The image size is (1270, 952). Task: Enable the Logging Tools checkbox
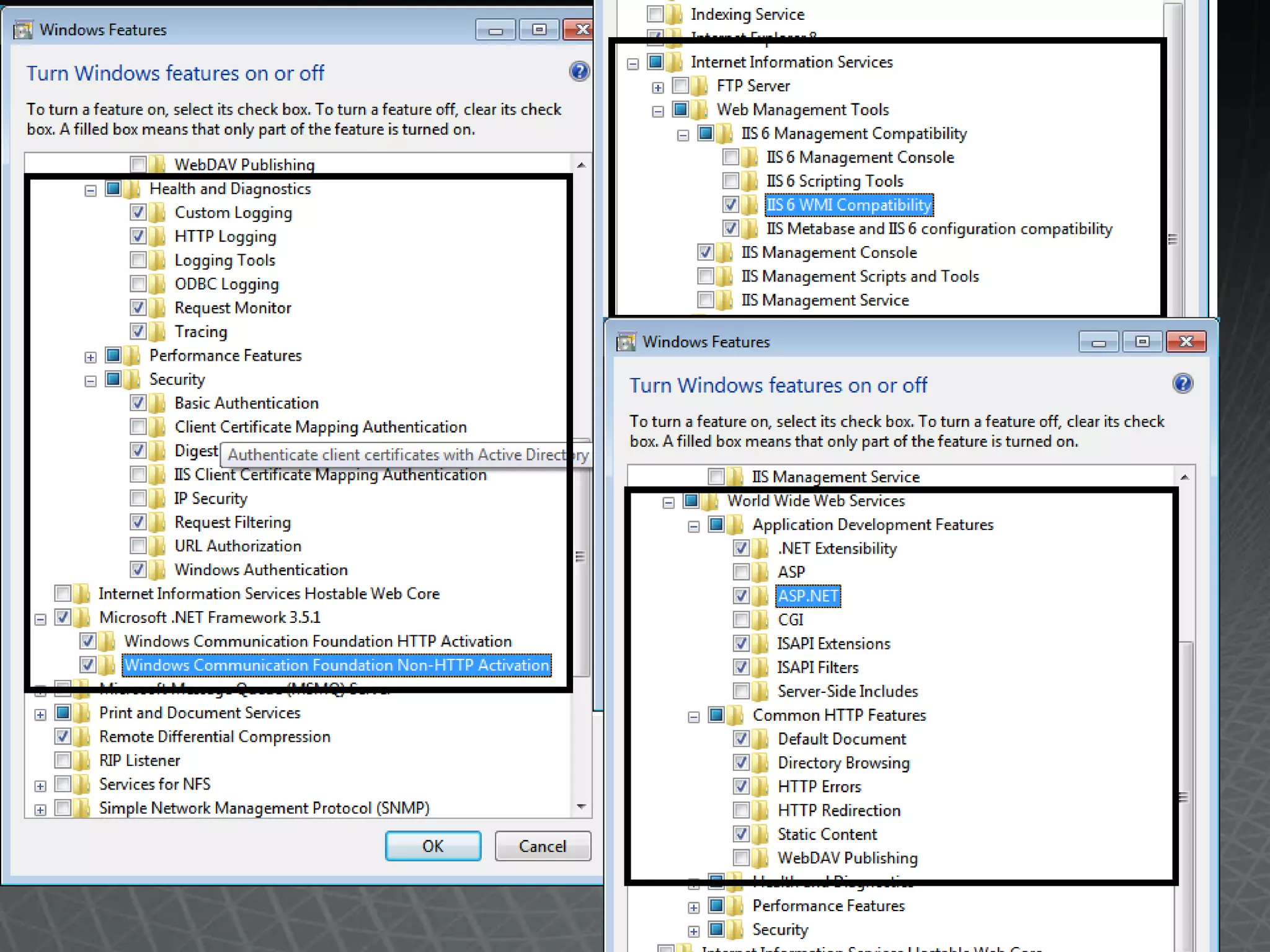(x=138, y=260)
